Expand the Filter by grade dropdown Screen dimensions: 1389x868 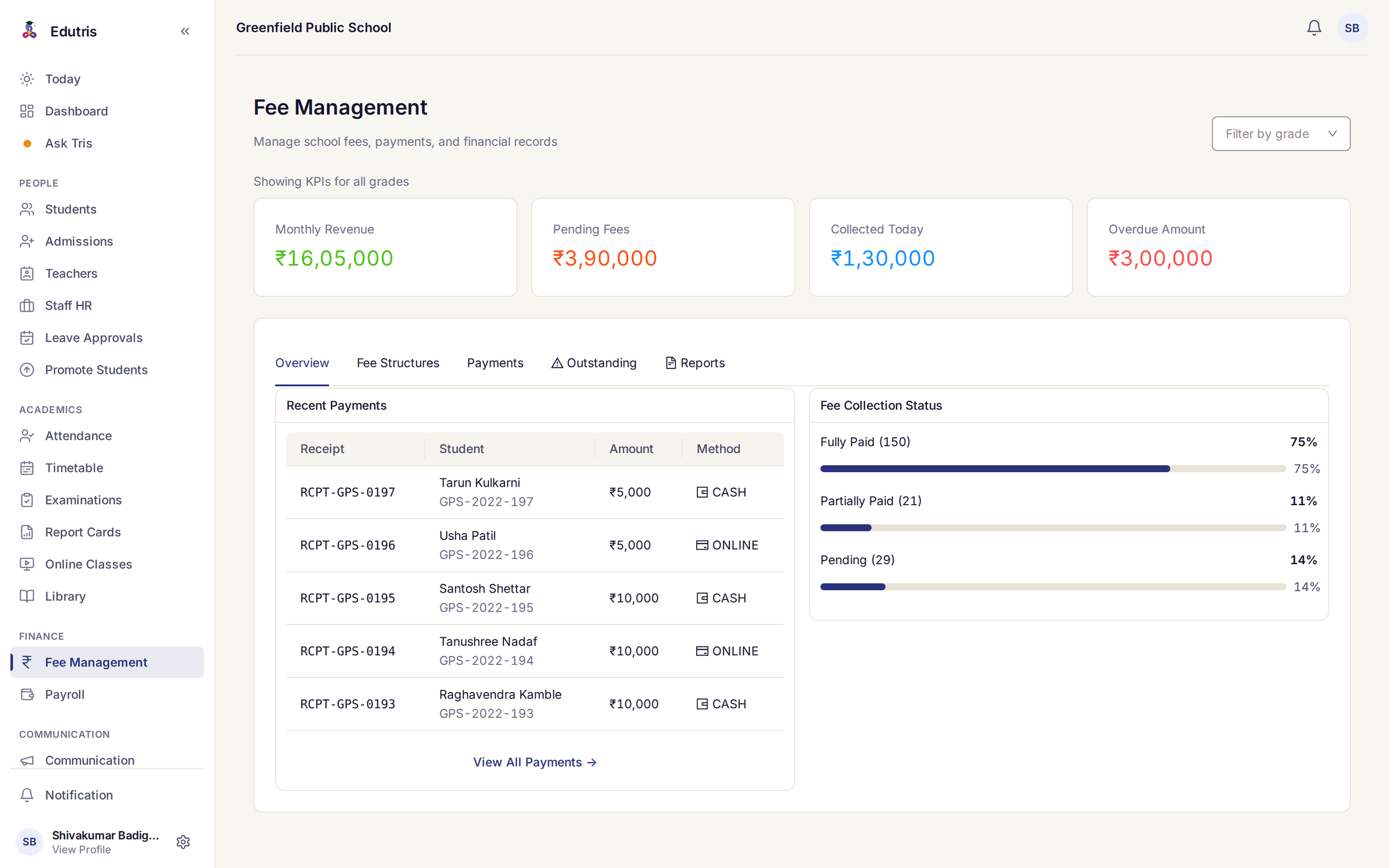1281,134
